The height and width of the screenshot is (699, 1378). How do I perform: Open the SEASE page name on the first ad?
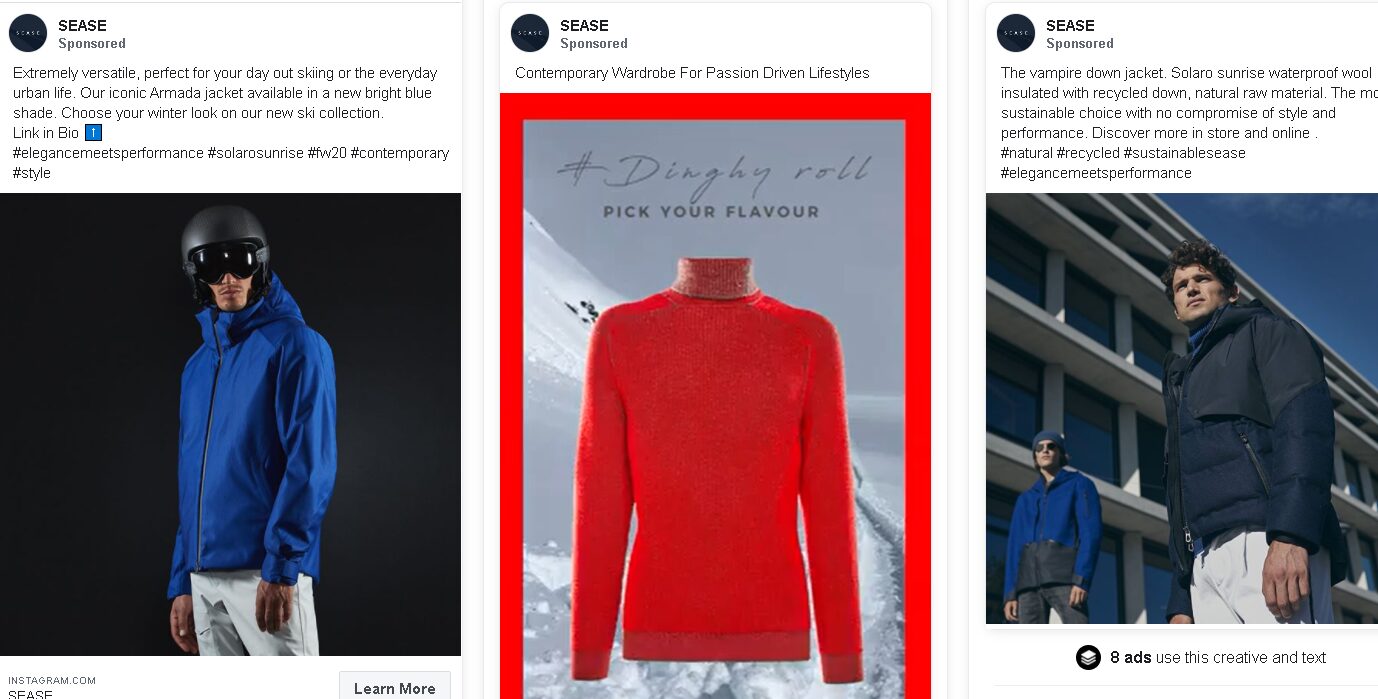(x=82, y=25)
